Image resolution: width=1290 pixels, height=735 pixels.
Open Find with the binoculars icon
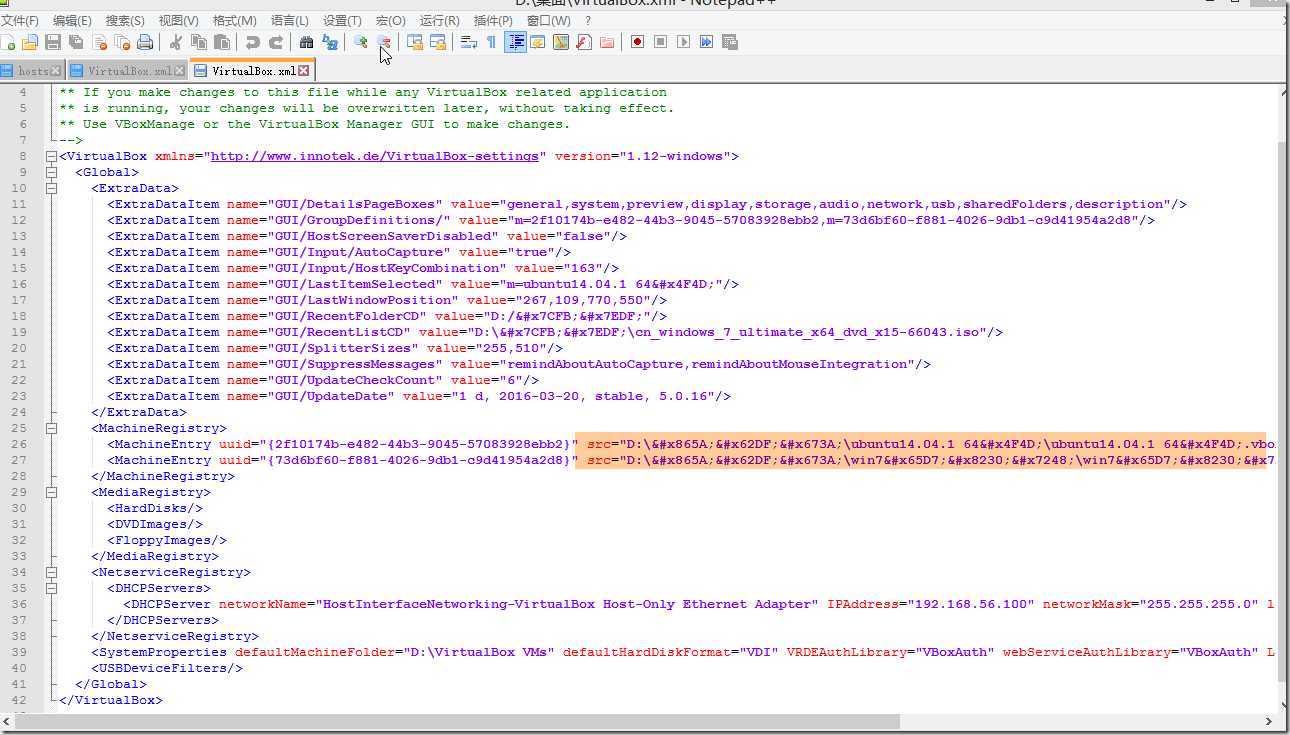click(306, 42)
